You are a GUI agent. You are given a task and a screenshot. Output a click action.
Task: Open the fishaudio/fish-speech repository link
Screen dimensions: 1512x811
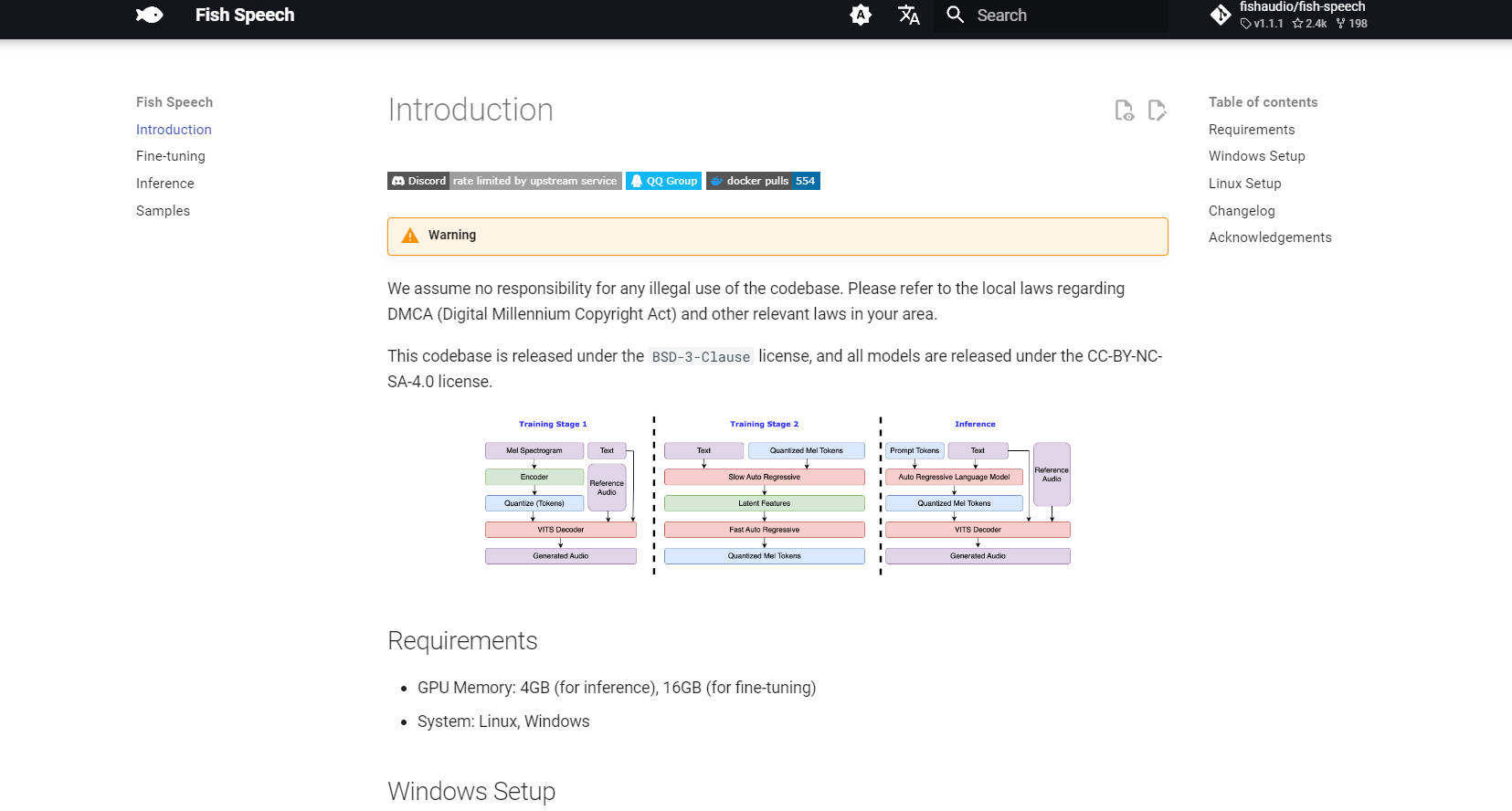coord(1301,15)
